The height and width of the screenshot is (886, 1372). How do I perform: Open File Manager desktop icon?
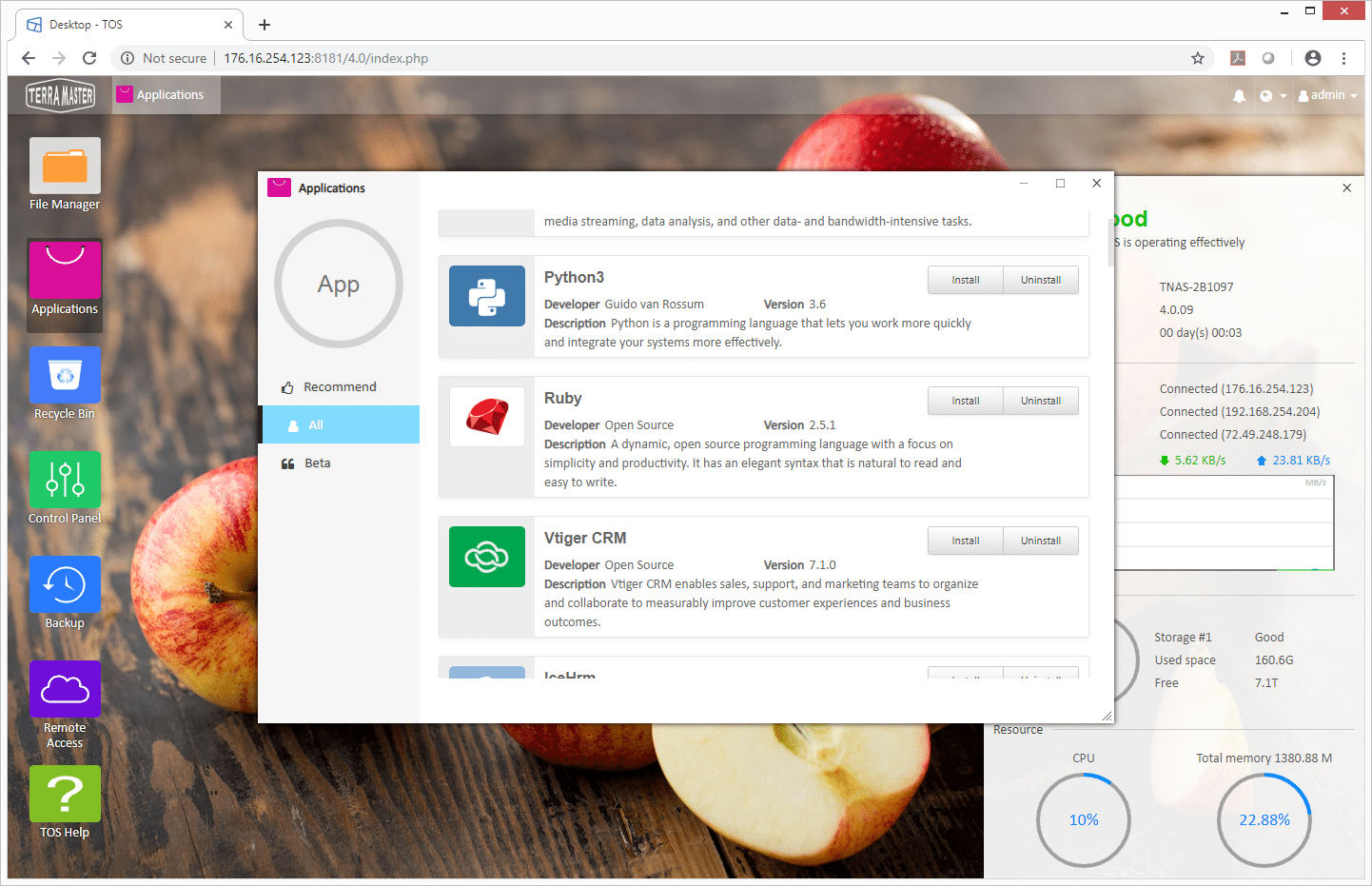(65, 175)
